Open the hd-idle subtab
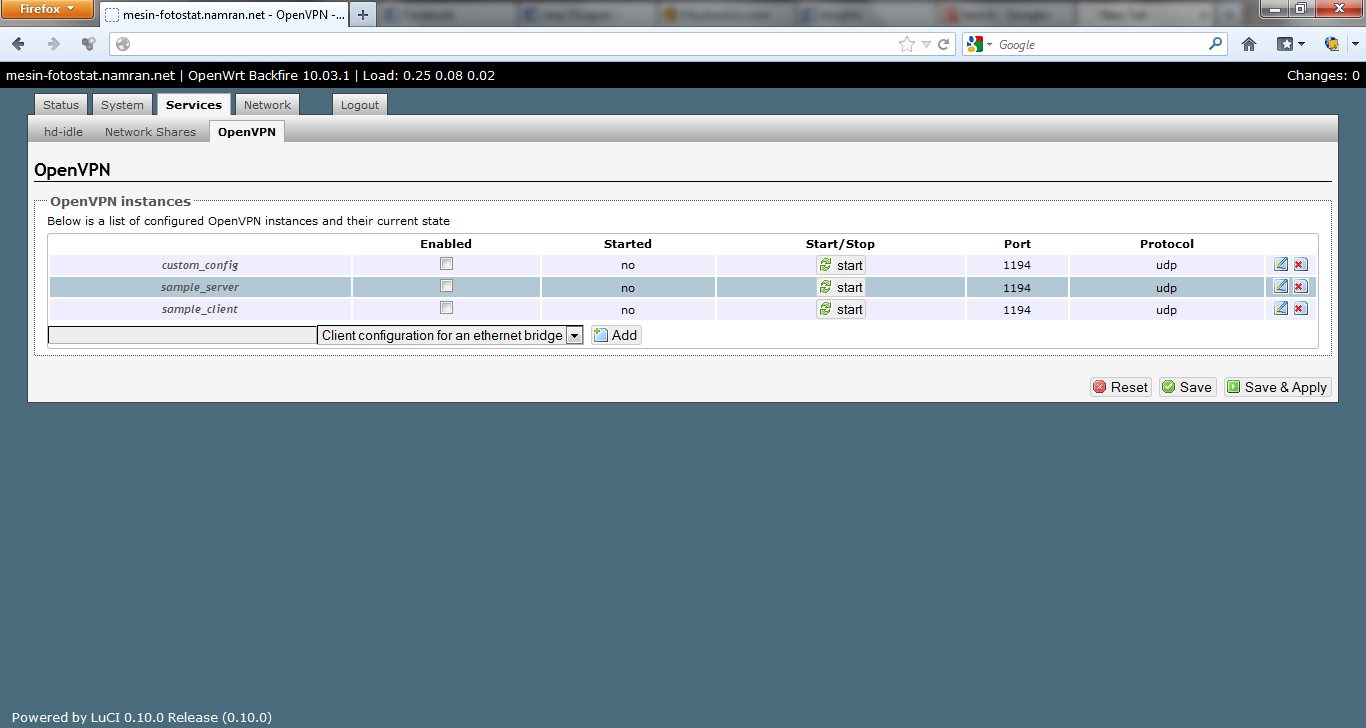 coord(63,132)
